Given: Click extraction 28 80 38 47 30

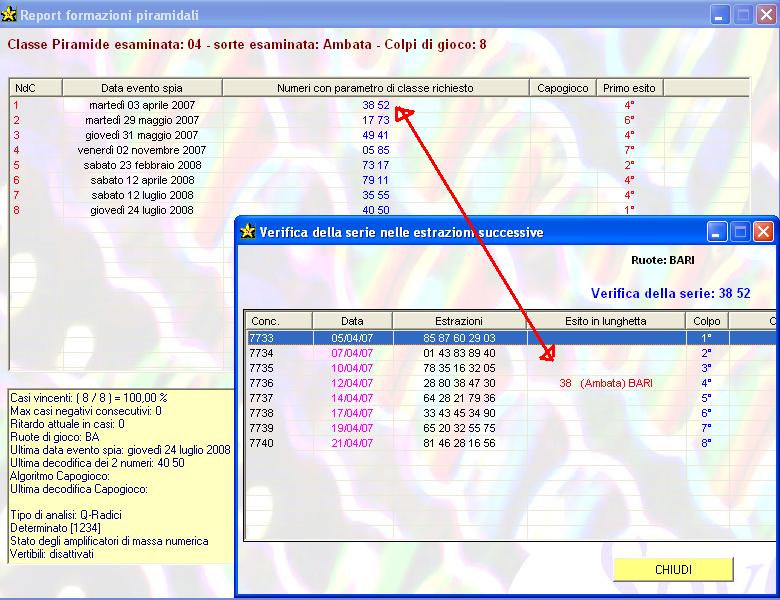Looking at the screenshot, I should (x=459, y=383).
